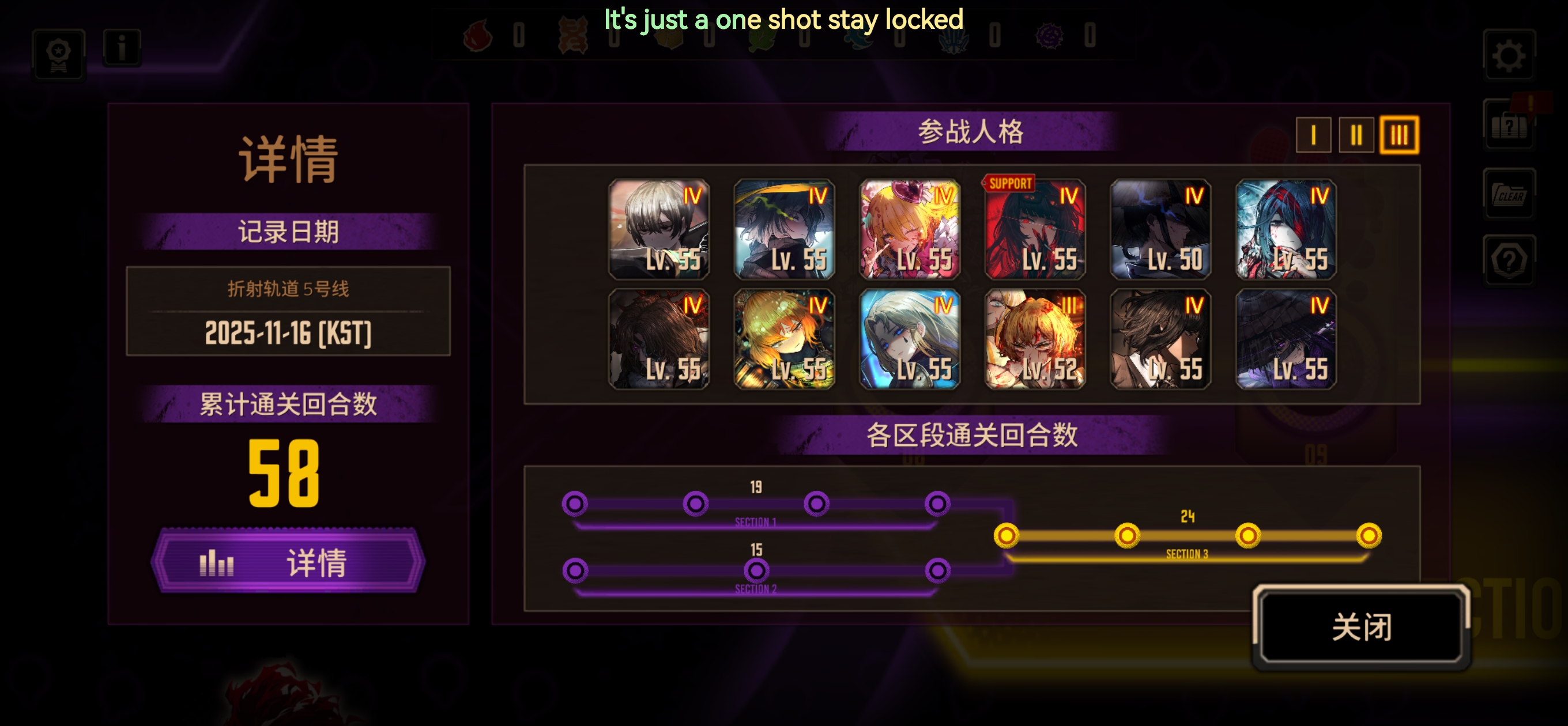This screenshot has width=1568, height=726.
Task: Select team tab III
Action: 1399,134
